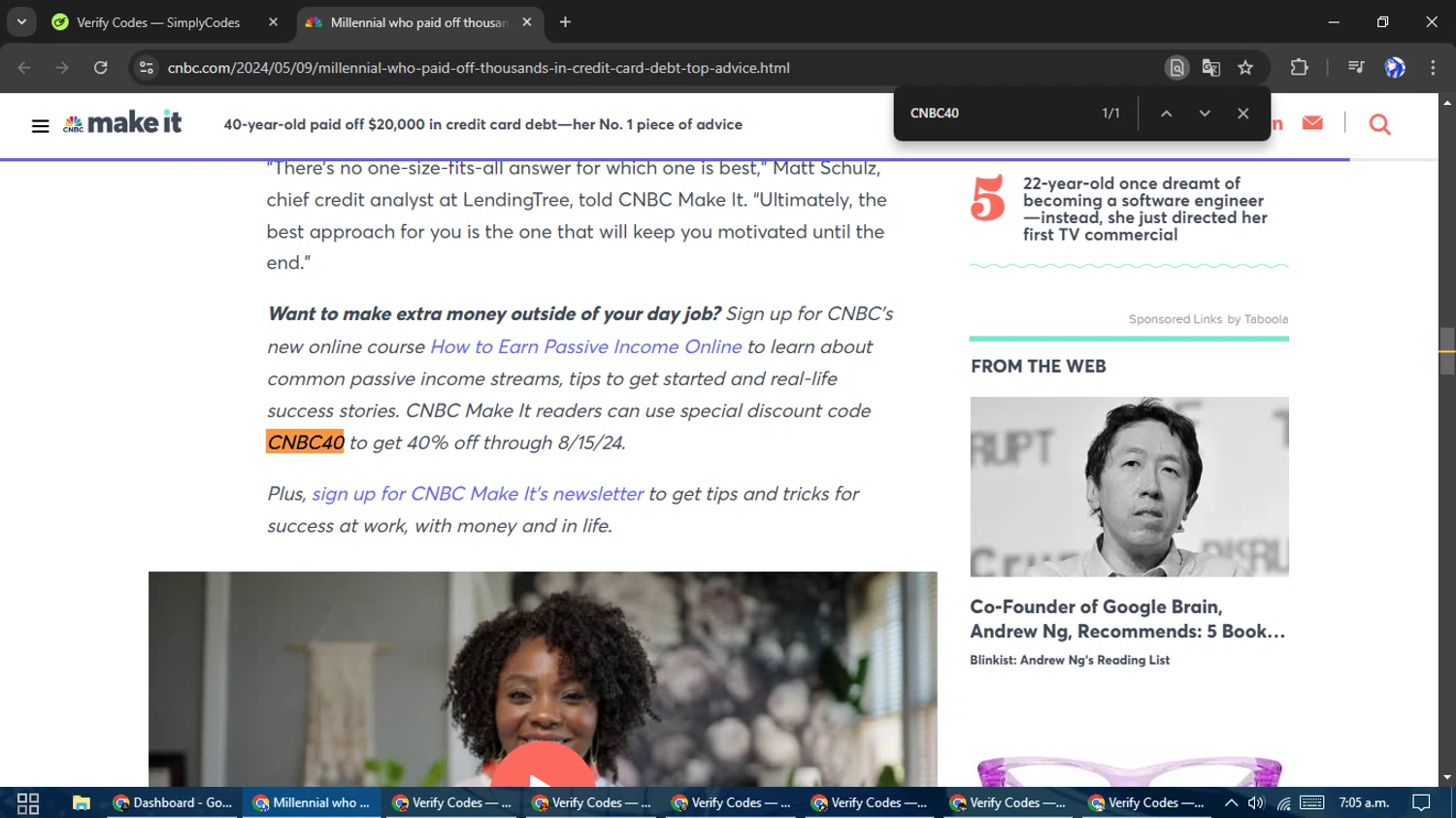This screenshot has height=818, width=1456.
Task: Go back to previous page
Action: (x=24, y=68)
